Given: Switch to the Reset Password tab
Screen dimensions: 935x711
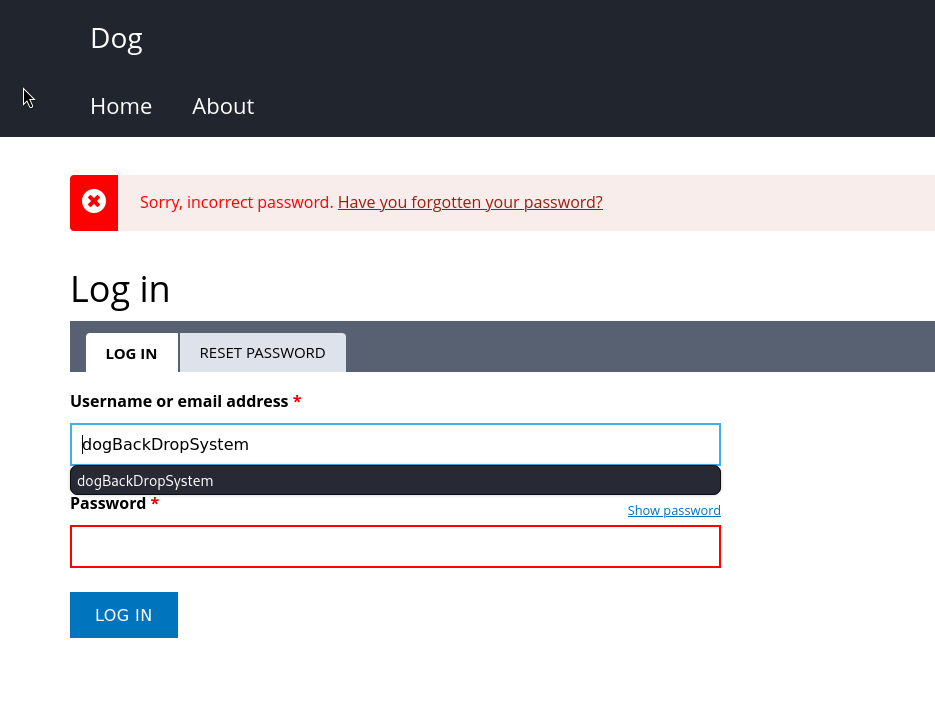Looking at the screenshot, I should 262,353.
